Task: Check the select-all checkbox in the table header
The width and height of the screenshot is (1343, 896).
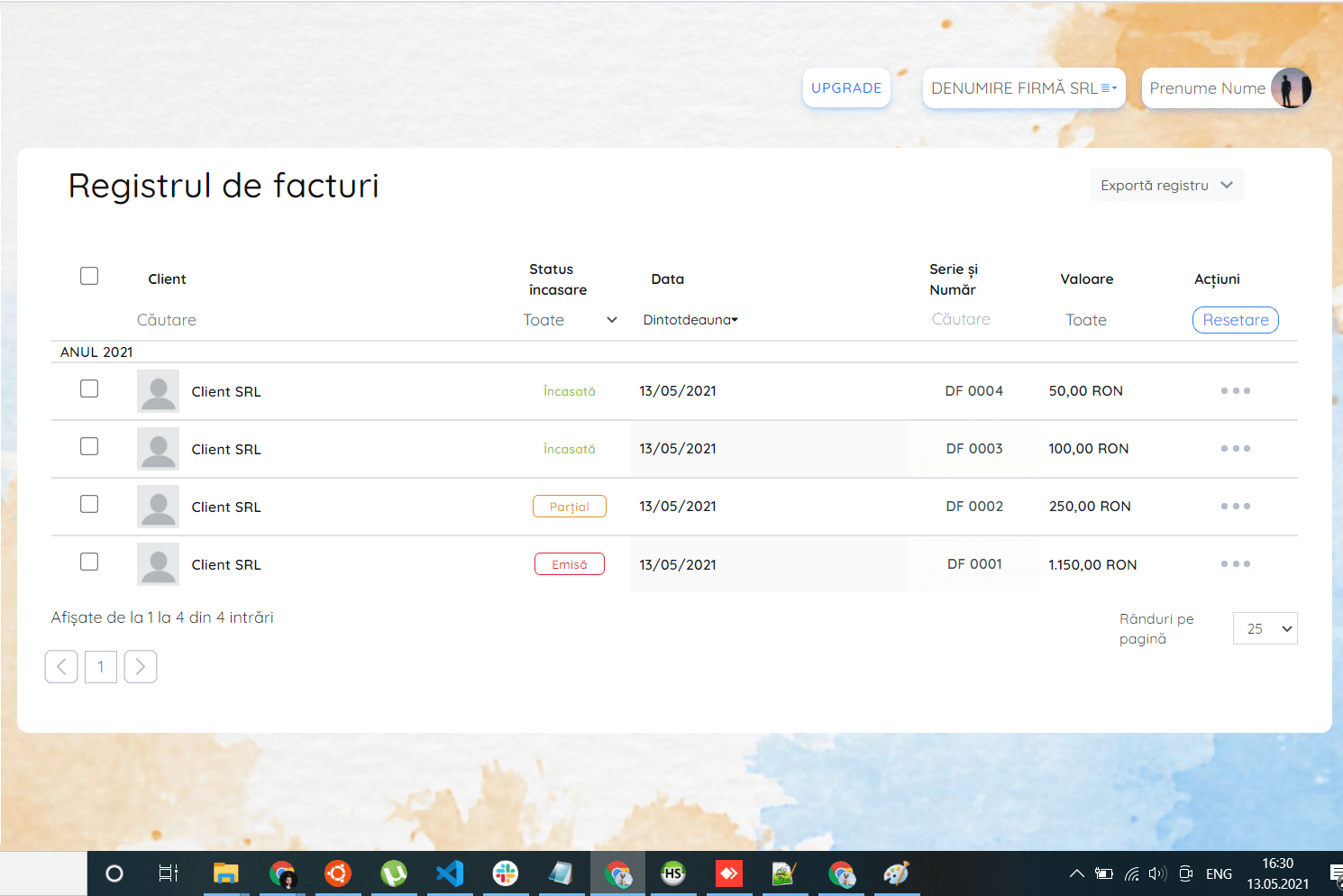Action: point(88,275)
